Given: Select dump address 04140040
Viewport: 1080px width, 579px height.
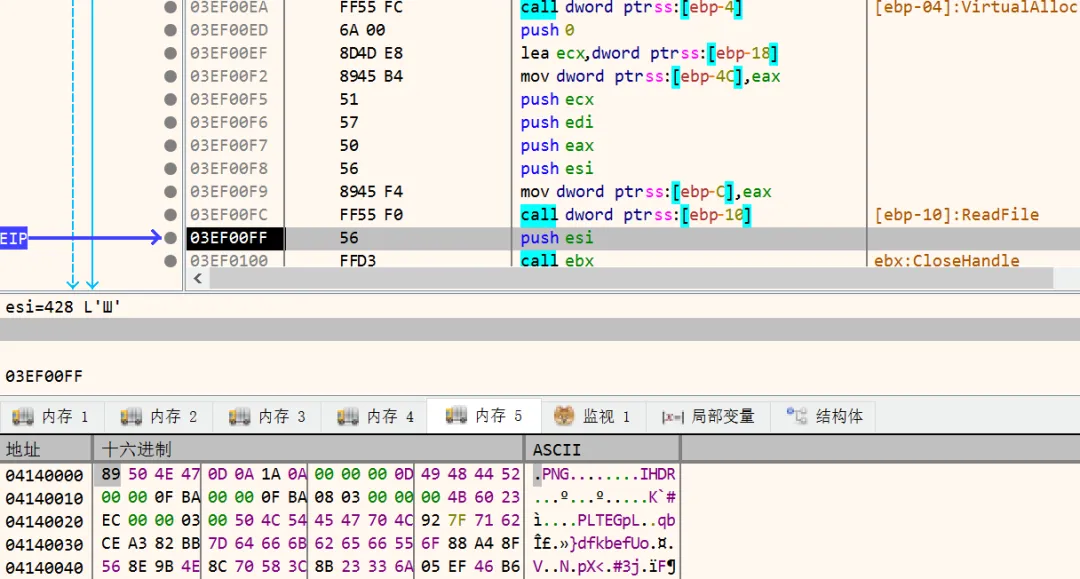Looking at the screenshot, I should pyautogui.click(x=44, y=567).
